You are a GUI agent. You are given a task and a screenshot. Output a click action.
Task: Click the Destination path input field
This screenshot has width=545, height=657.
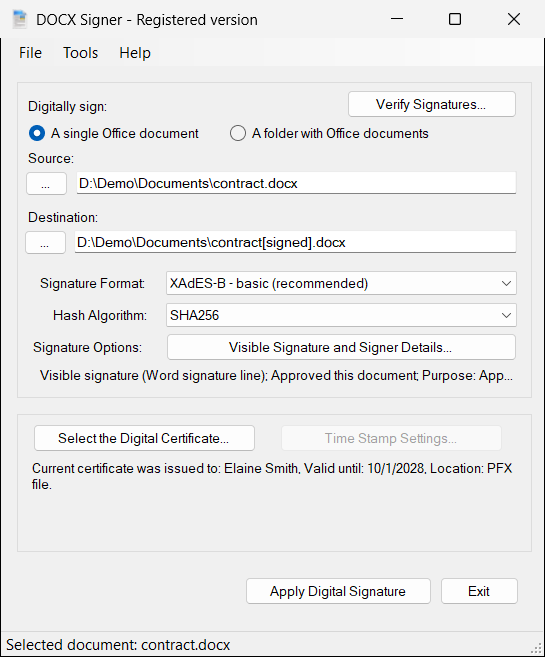295,242
